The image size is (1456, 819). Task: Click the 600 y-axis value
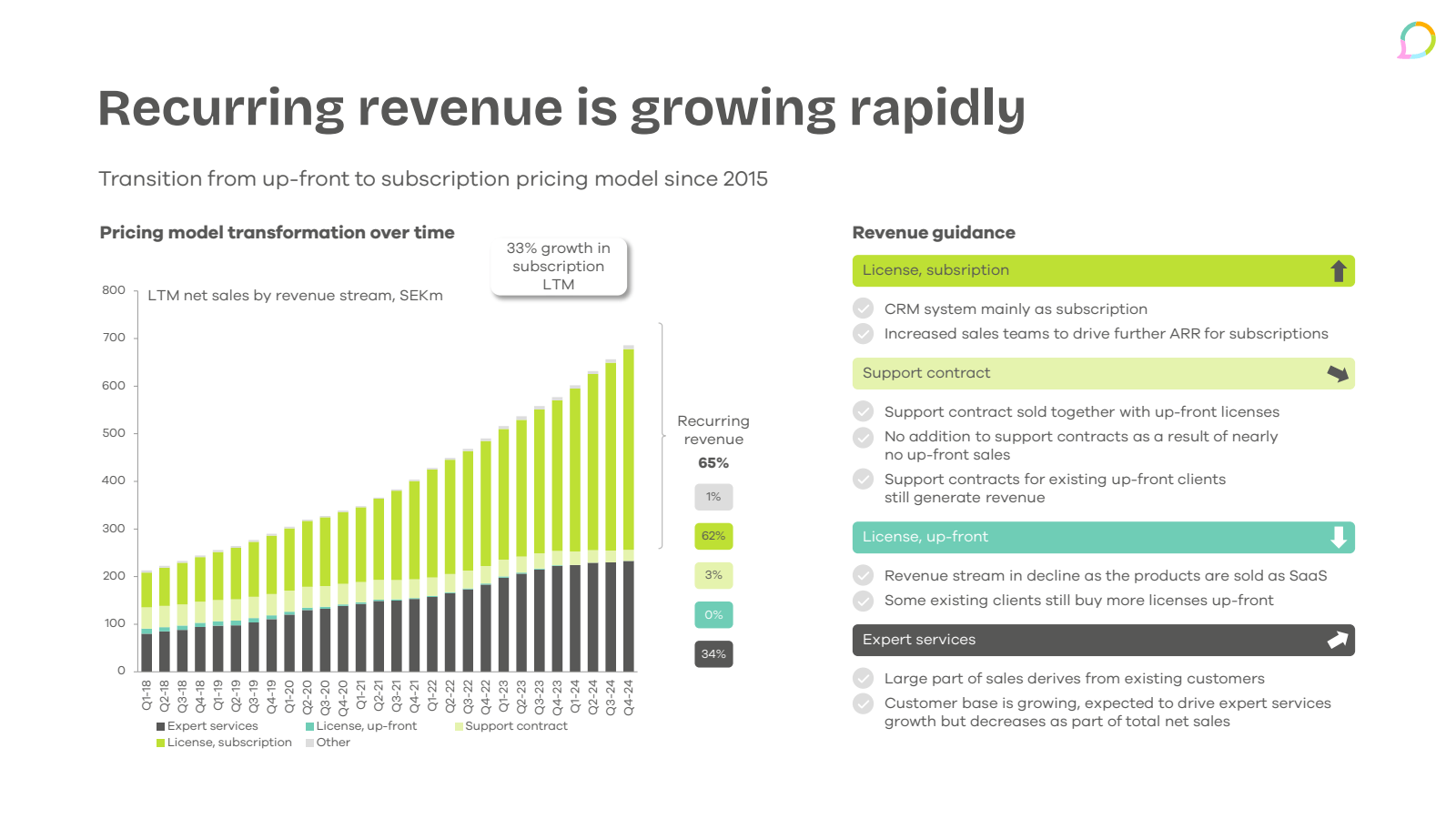coord(114,385)
